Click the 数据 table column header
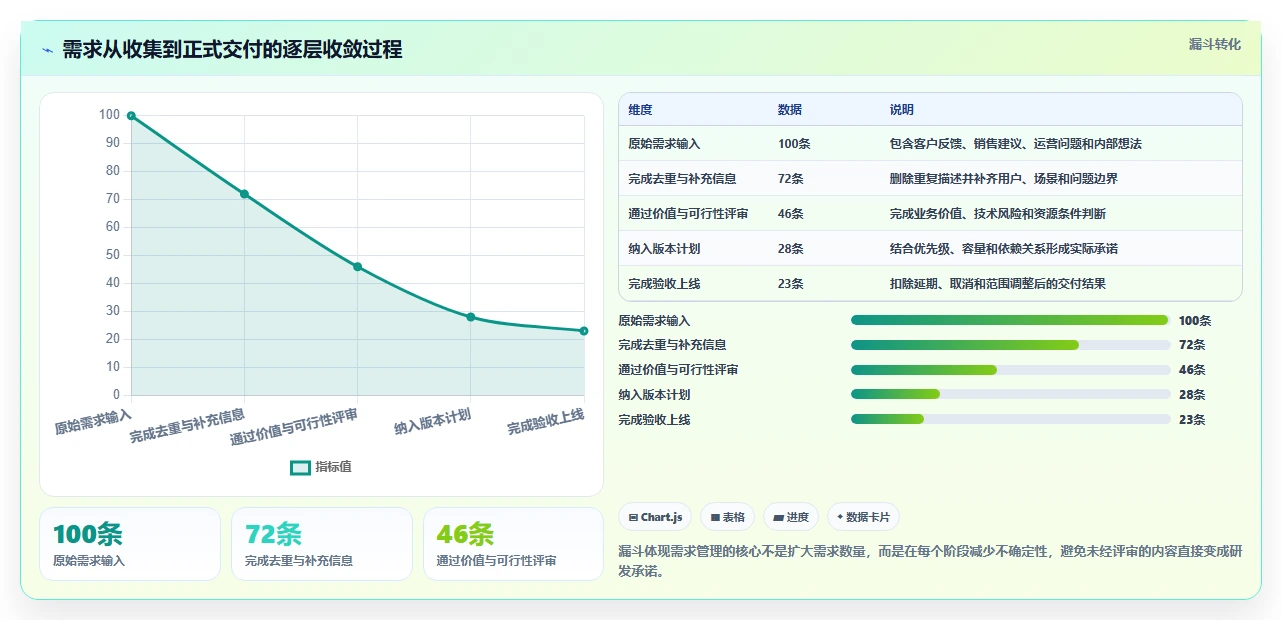 (x=790, y=110)
